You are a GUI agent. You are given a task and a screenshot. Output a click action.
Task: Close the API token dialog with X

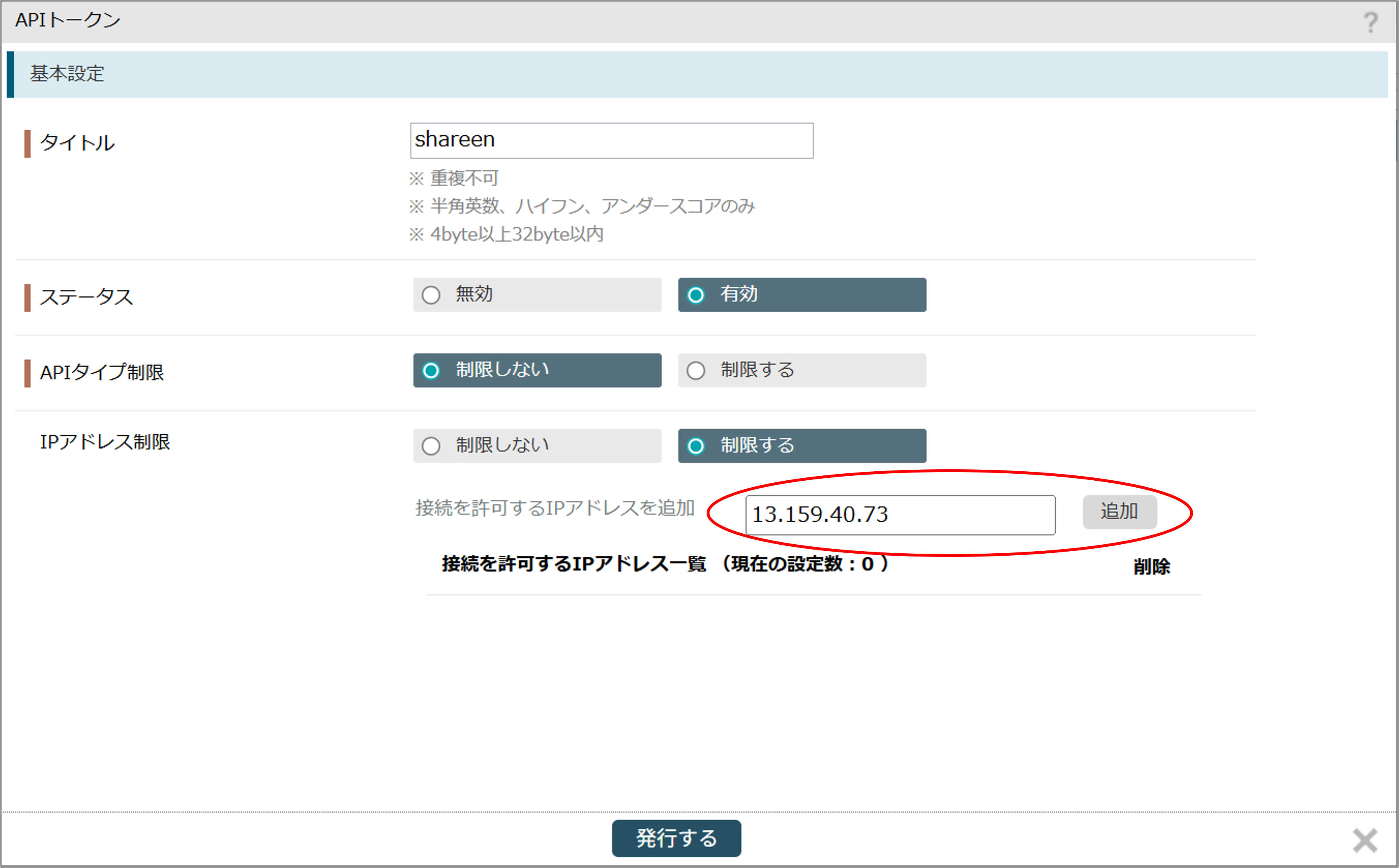(x=1365, y=840)
